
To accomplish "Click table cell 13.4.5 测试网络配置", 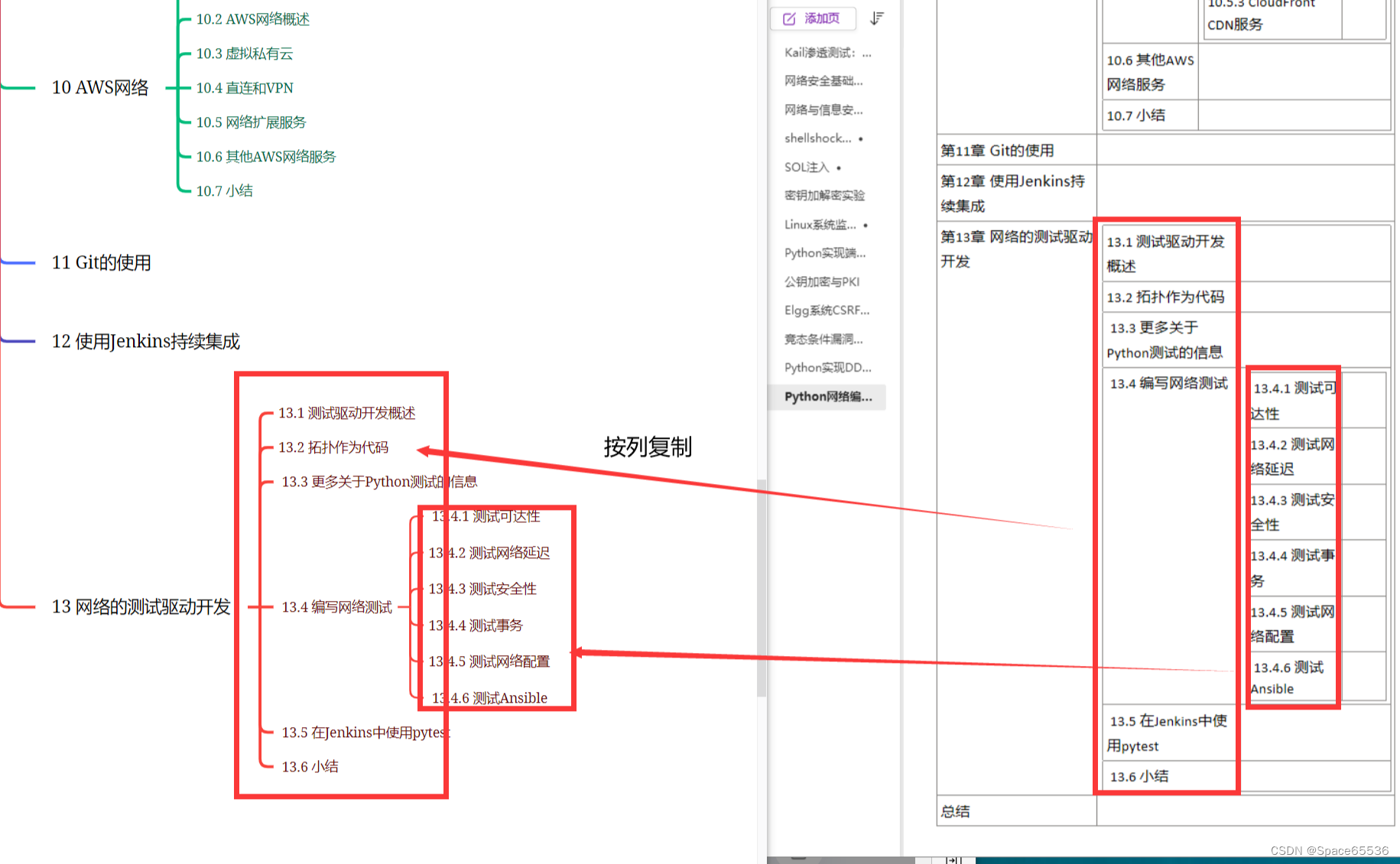I will [1294, 624].
